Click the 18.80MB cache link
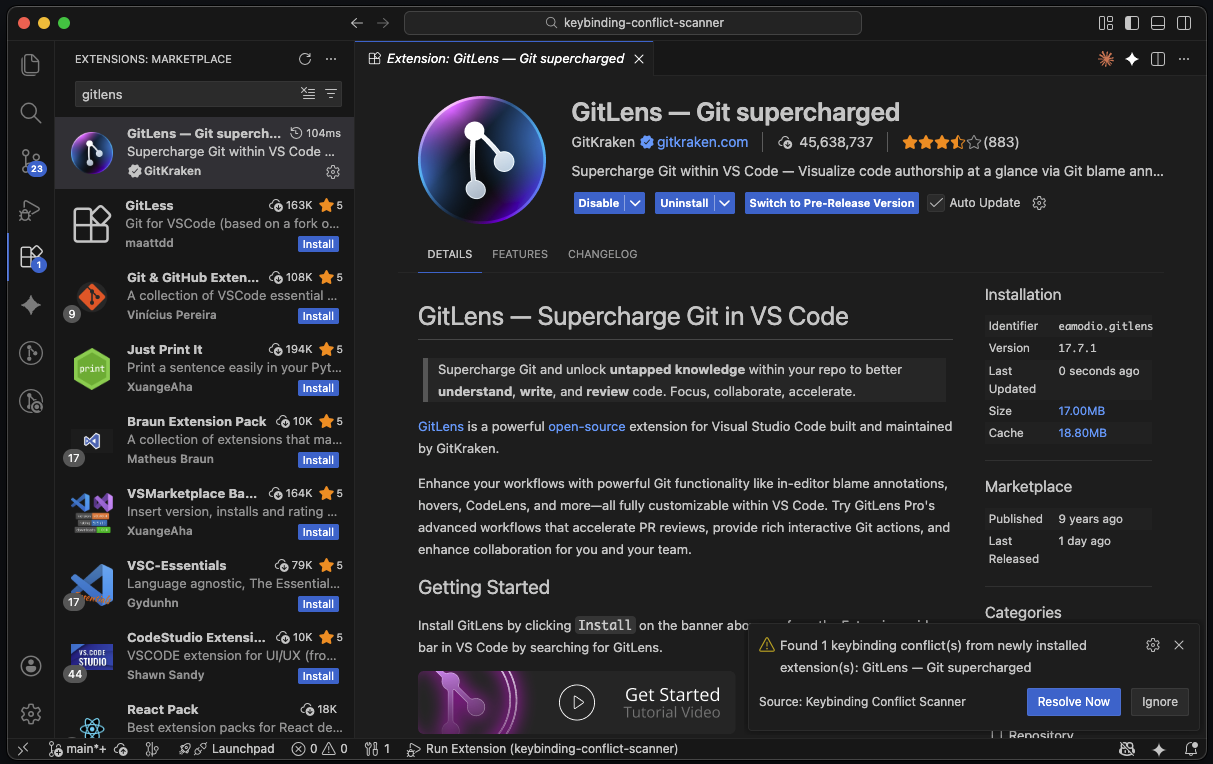This screenshot has height=764, width=1213. [x=1082, y=433]
